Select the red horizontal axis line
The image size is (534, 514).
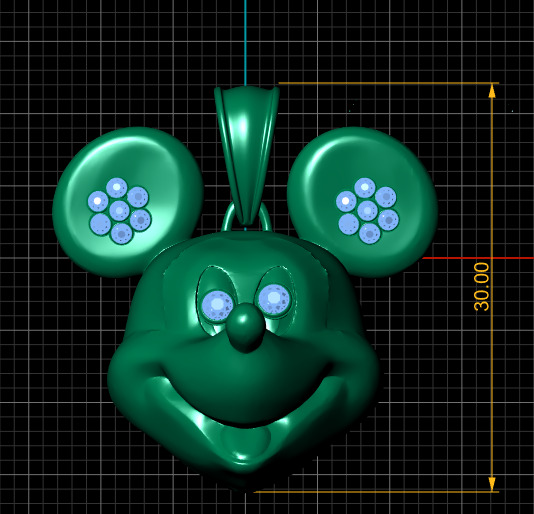(x=478, y=258)
